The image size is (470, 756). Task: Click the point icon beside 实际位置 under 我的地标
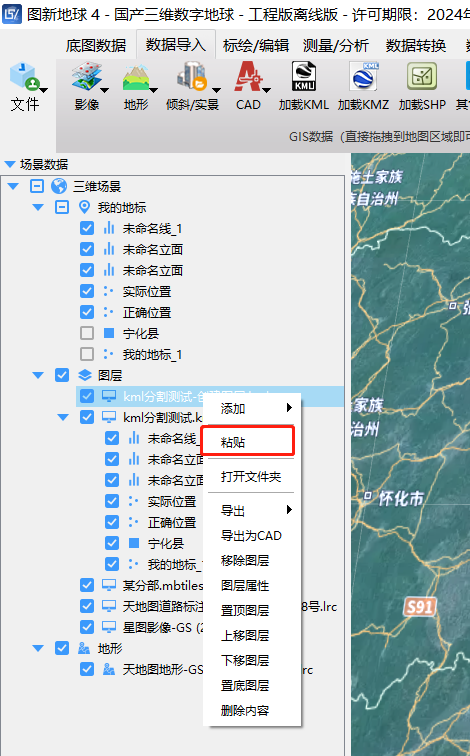click(x=109, y=291)
